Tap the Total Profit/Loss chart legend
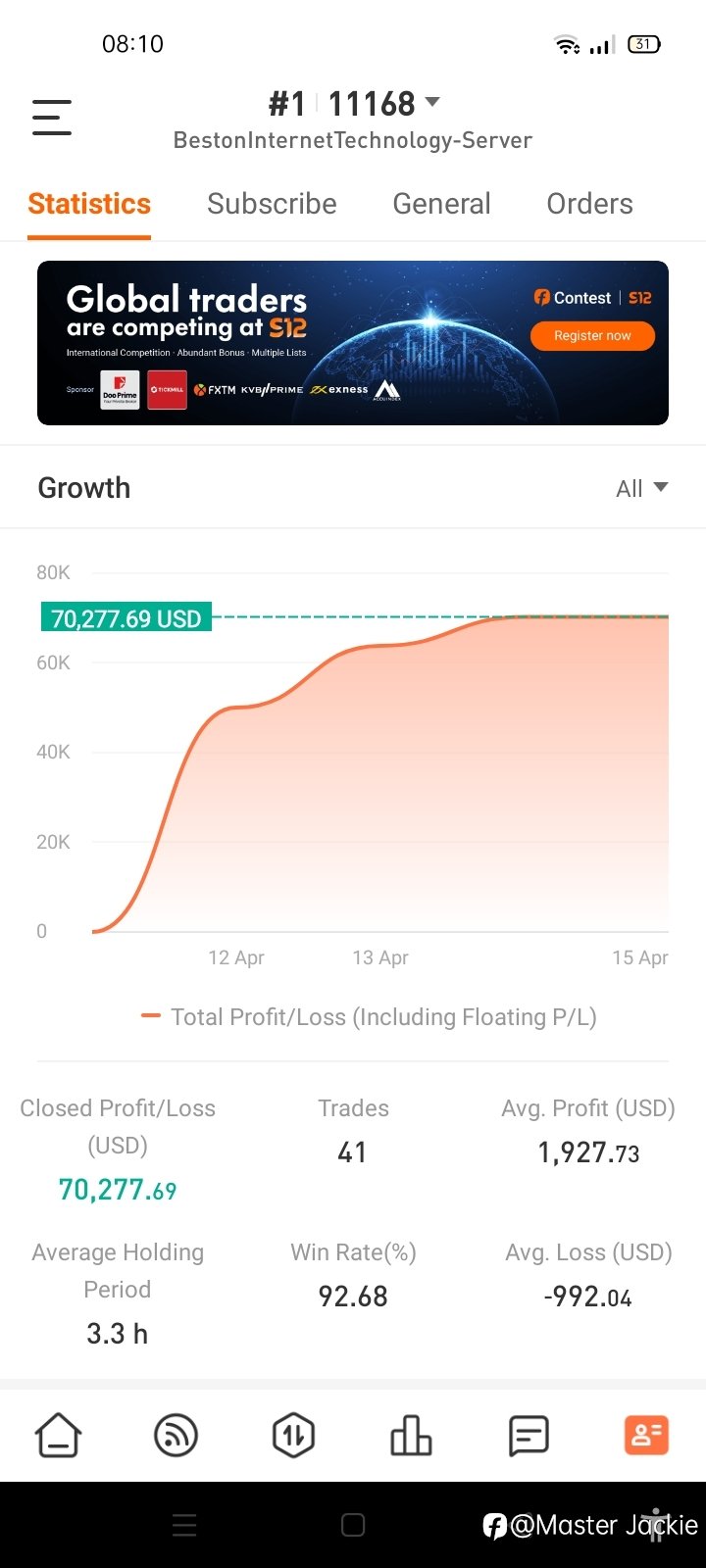Screen dimensions: 706x1568 point(369,1017)
